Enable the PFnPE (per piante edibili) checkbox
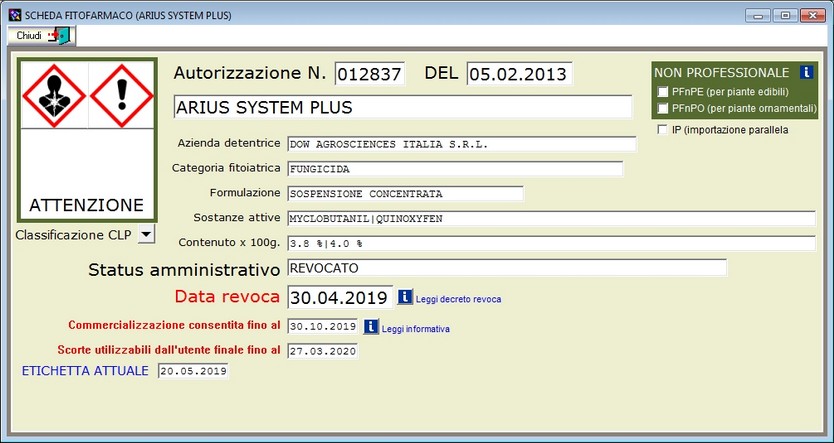The image size is (834, 443). [663, 92]
